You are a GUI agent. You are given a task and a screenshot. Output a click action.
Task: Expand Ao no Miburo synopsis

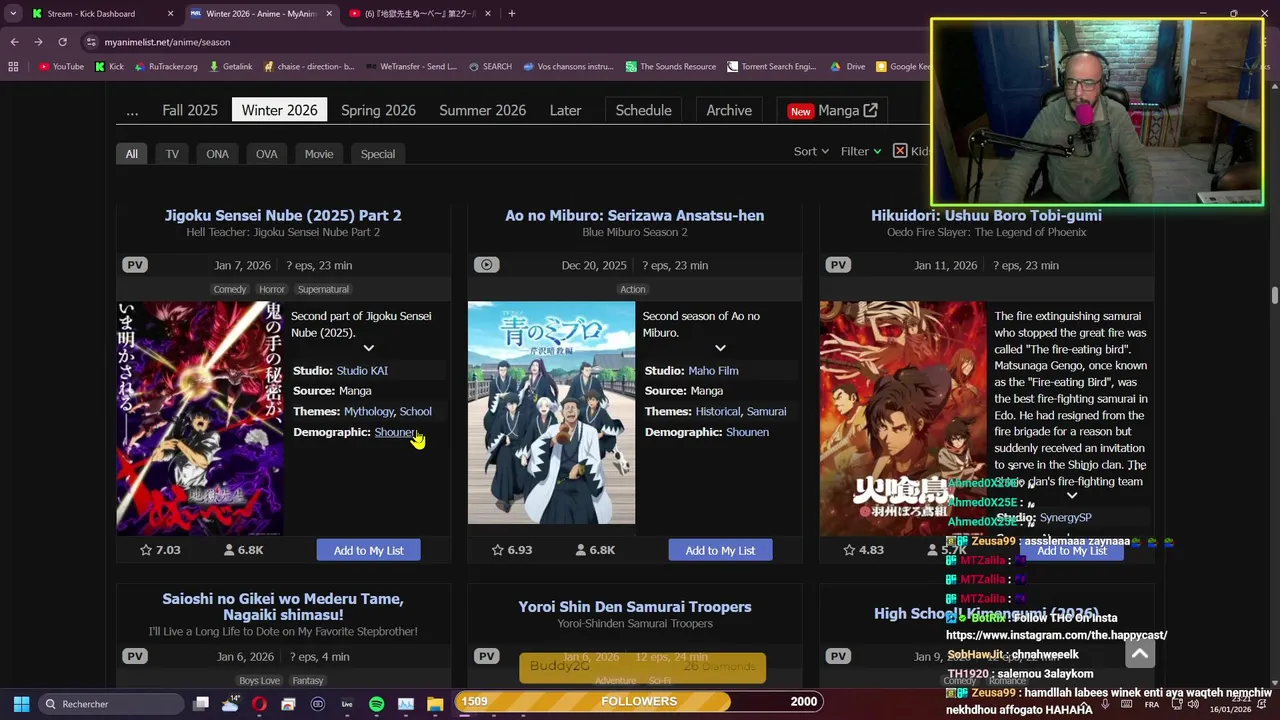720,348
